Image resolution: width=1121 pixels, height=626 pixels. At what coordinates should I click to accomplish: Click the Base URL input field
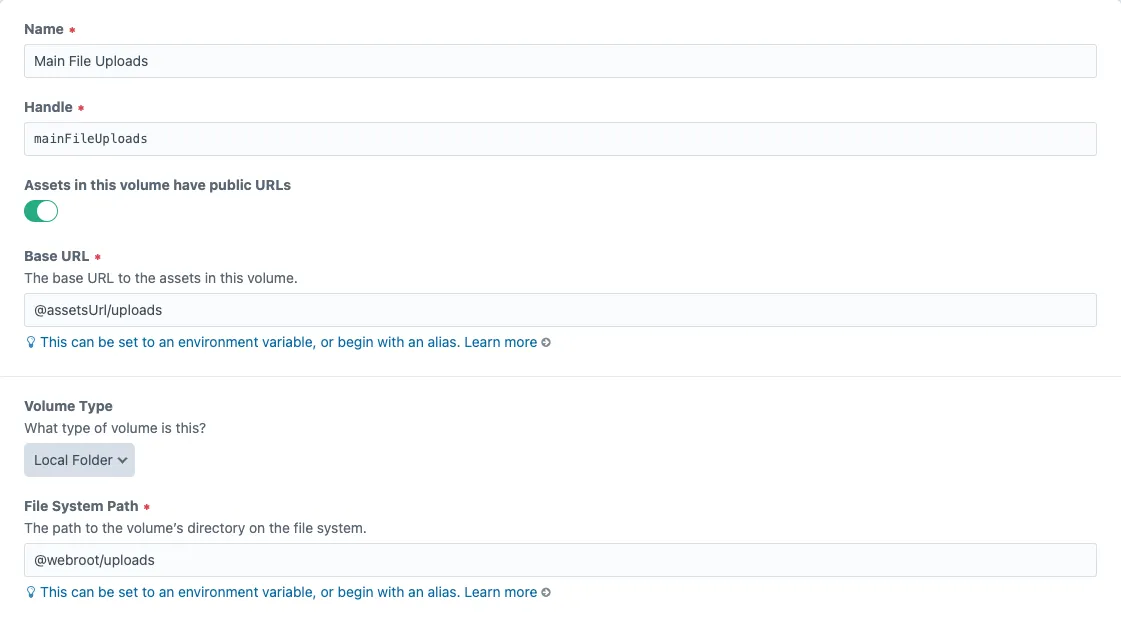tap(560, 310)
